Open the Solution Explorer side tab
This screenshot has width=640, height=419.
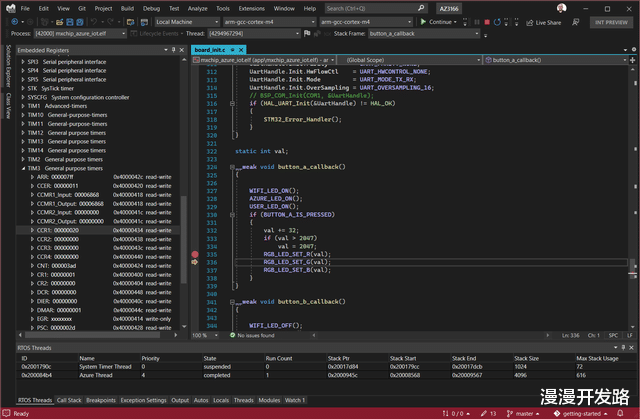click(8, 65)
